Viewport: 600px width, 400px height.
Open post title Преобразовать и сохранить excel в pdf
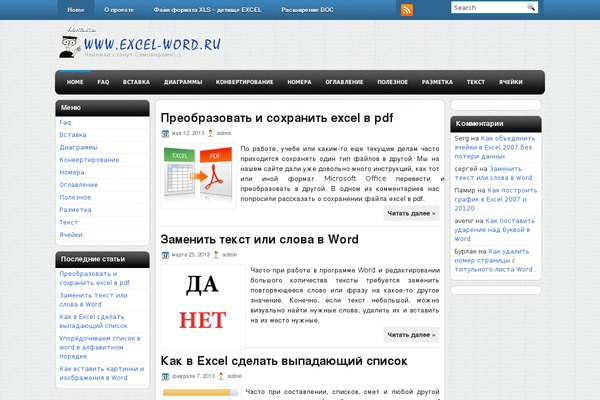pos(277,118)
